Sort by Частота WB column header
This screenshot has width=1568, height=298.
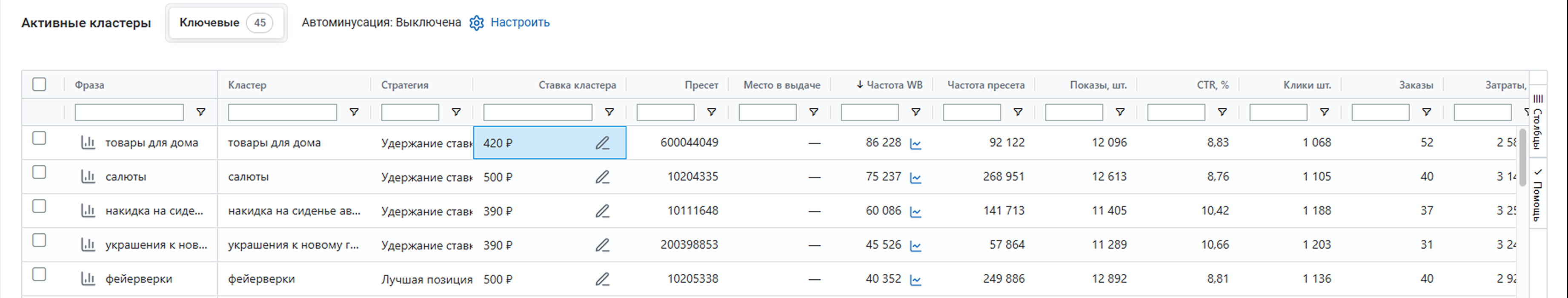coord(893,85)
